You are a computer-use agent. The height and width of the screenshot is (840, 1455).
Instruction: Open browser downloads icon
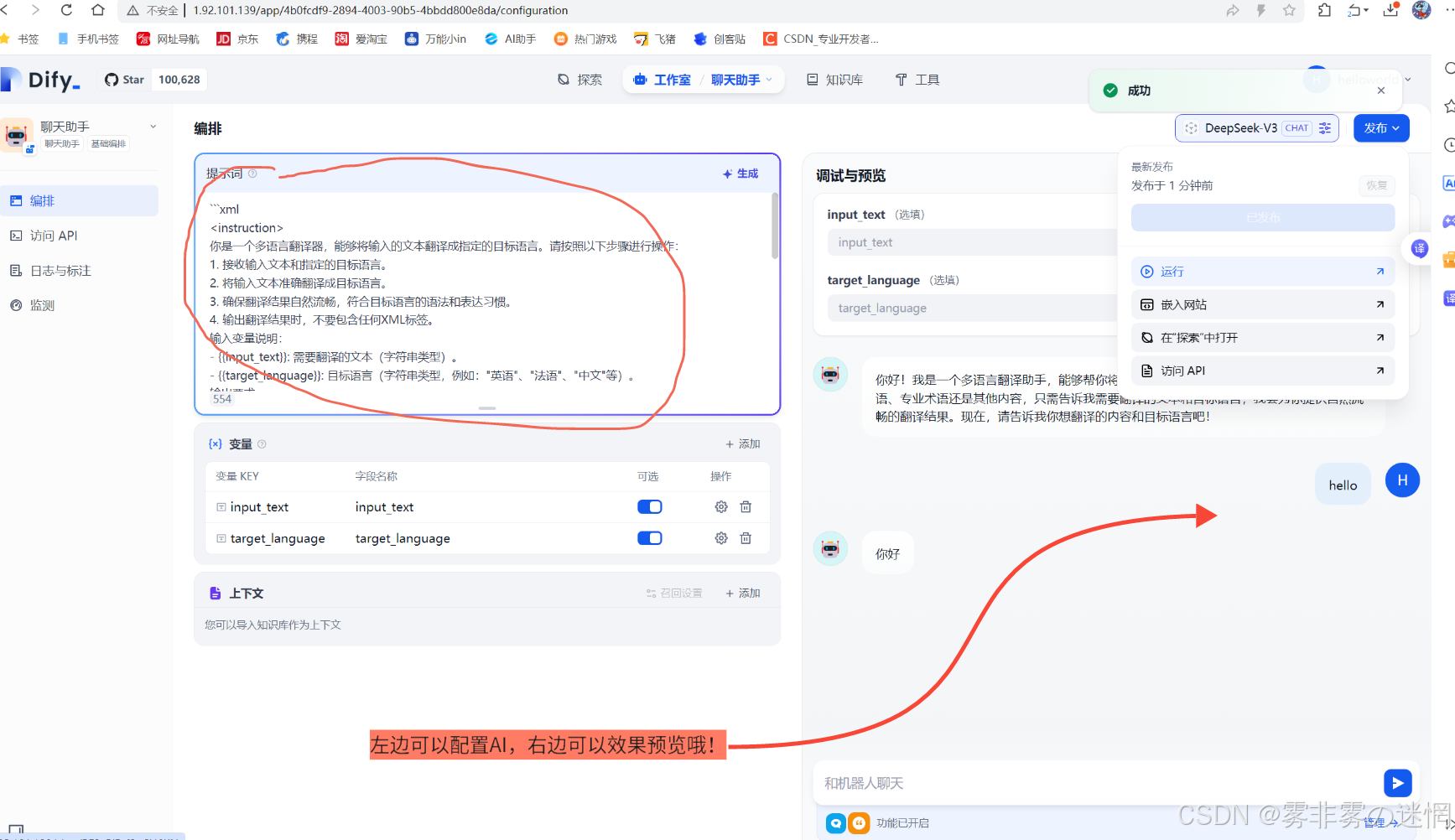click(1390, 10)
